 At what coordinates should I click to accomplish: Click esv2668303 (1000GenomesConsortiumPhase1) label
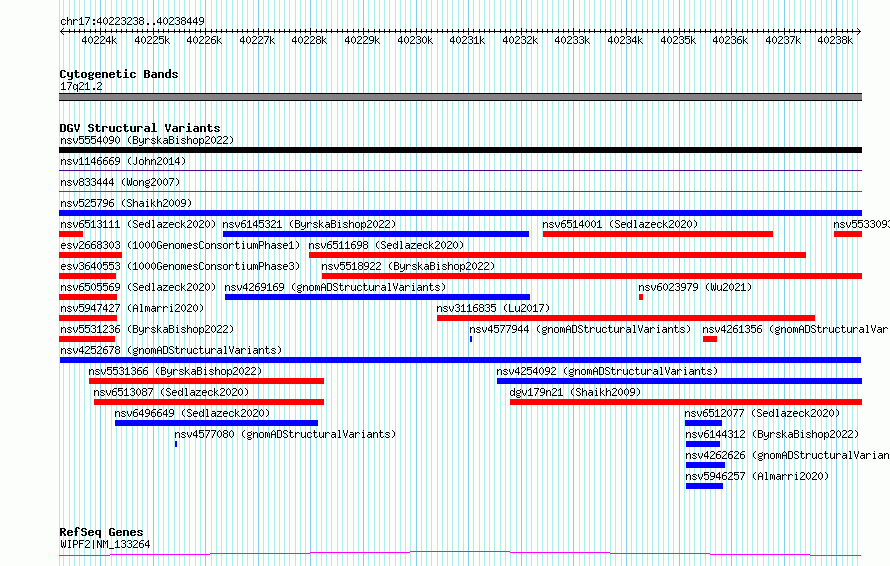(x=180, y=245)
